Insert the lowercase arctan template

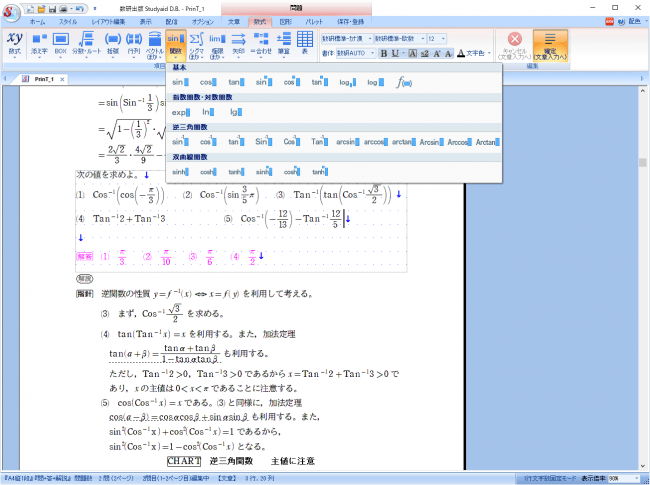point(403,142)
